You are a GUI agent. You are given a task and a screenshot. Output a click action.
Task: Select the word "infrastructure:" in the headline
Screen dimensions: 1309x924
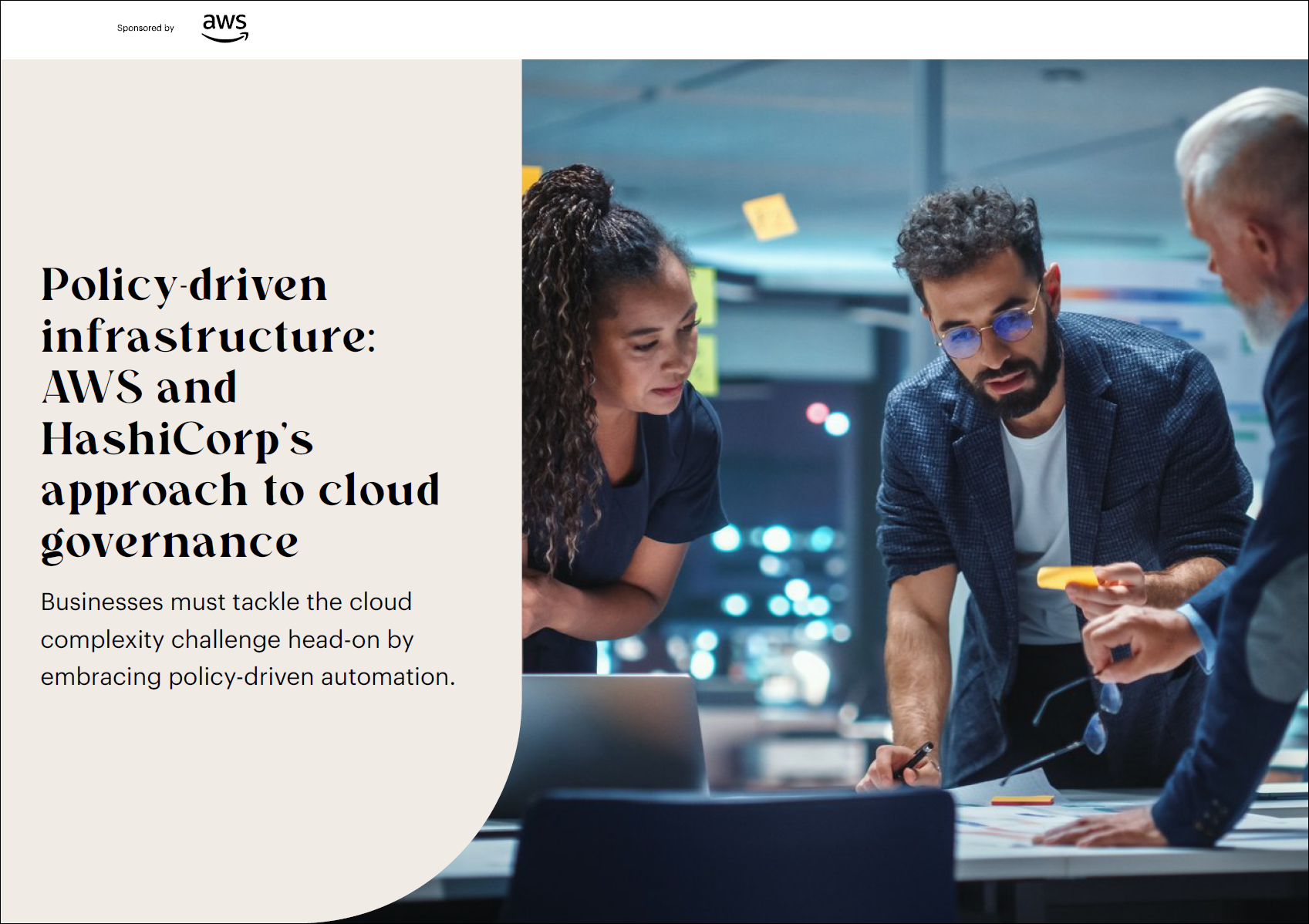click(x=208, y=337)
